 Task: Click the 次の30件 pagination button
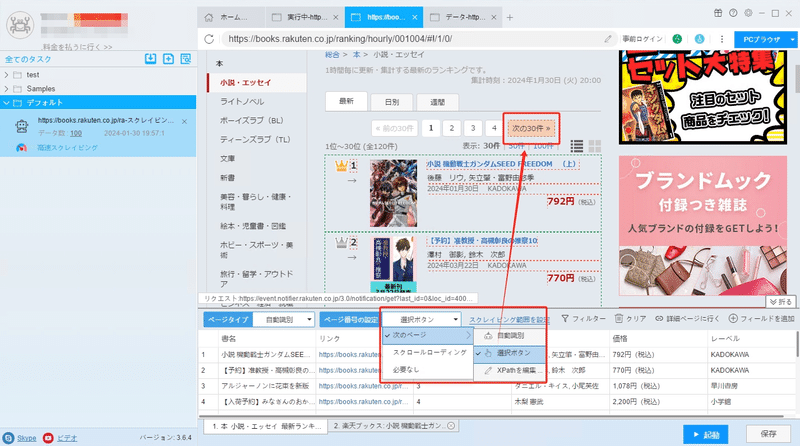pyautogui.click(x=531, y=128)
